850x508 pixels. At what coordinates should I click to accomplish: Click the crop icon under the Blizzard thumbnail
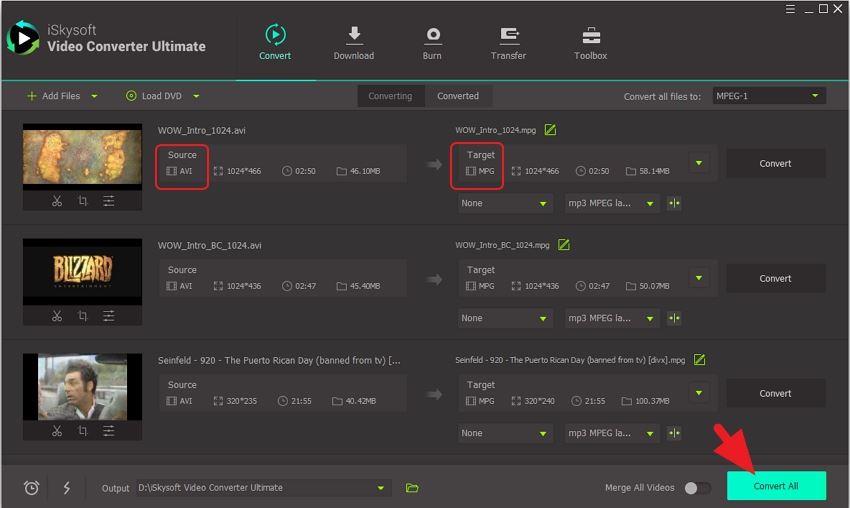click(x=83, y=316)
